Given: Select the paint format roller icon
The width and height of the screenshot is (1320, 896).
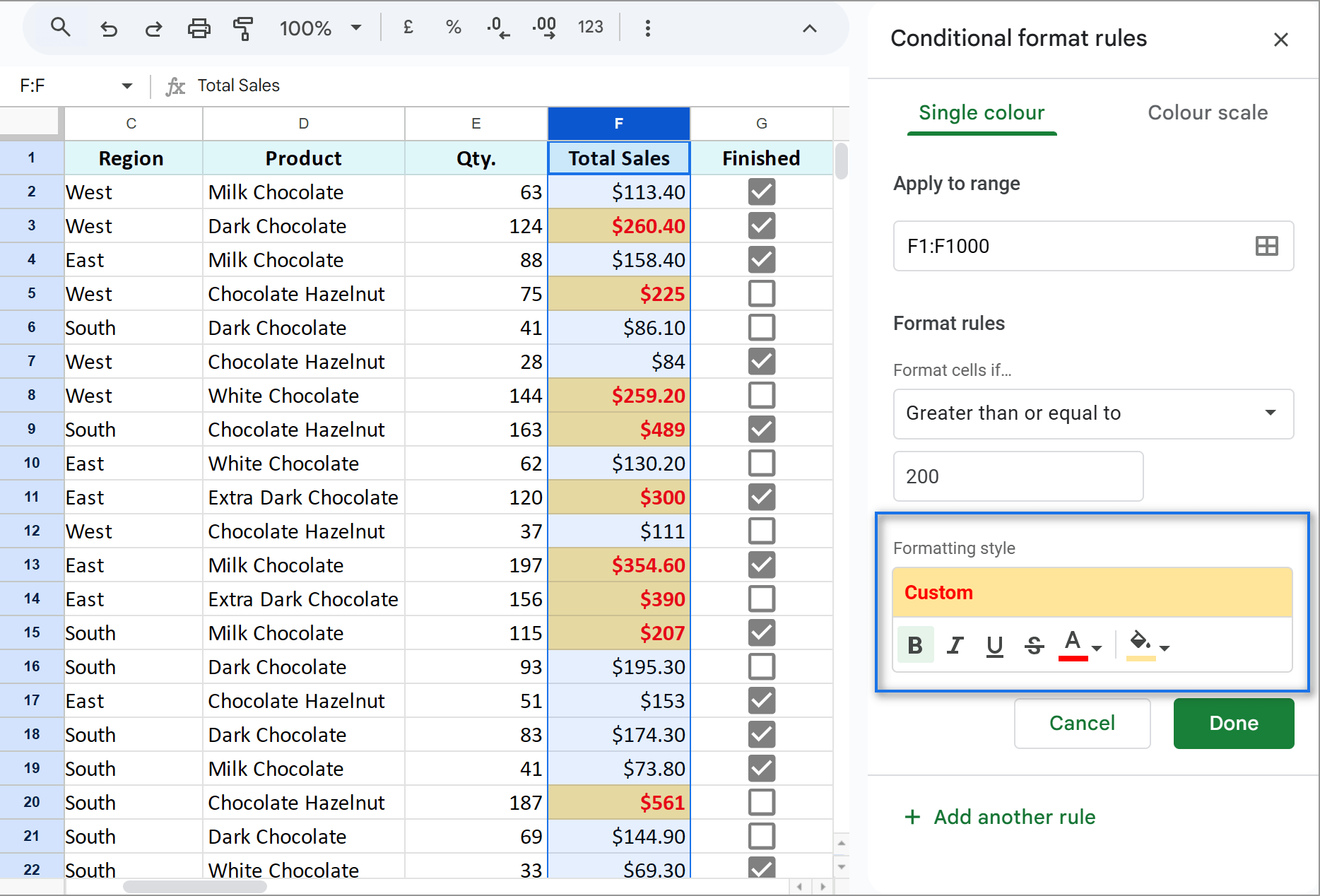Looking at the screenshot, I should [x=242, y=28].
